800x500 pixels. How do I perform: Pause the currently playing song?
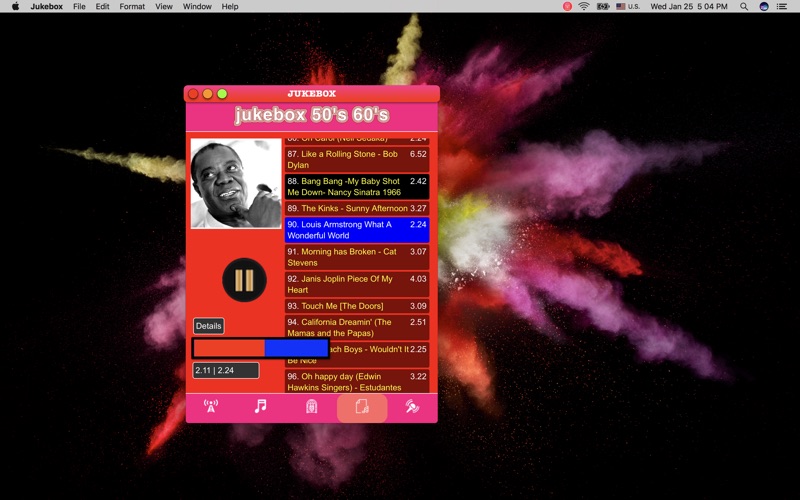[244, 280]
